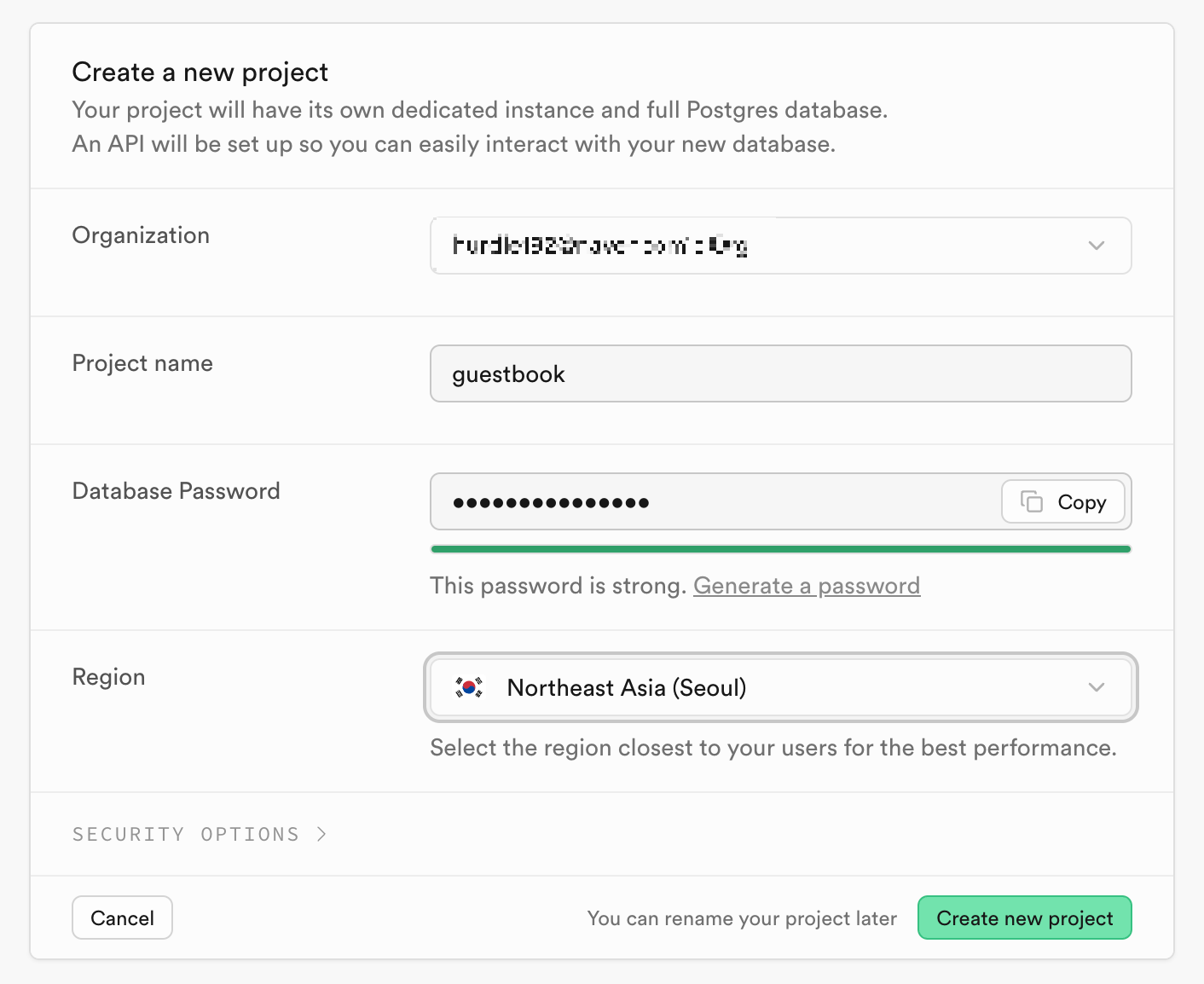Click the Organization label text
1204x984 pixels.
coord(141,235)
